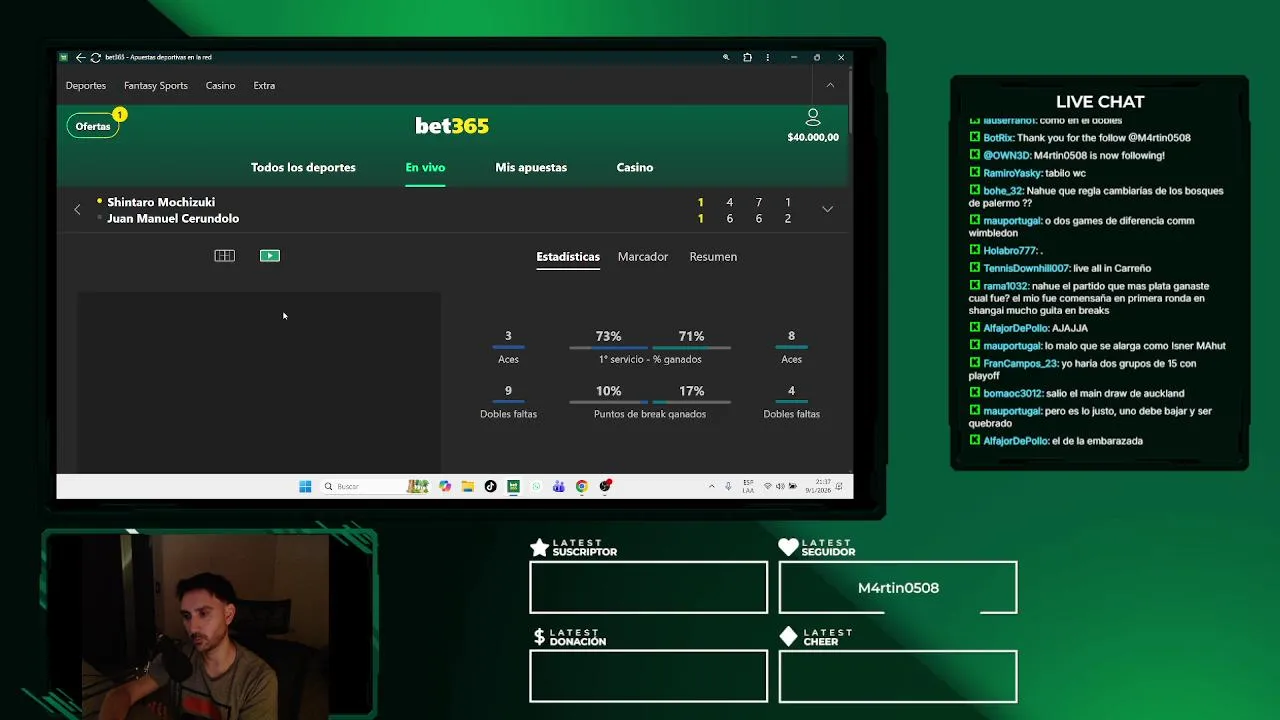Screen dimensions: 1280x720
Task: Go back with the arrow beside the match
Action: 77,210
